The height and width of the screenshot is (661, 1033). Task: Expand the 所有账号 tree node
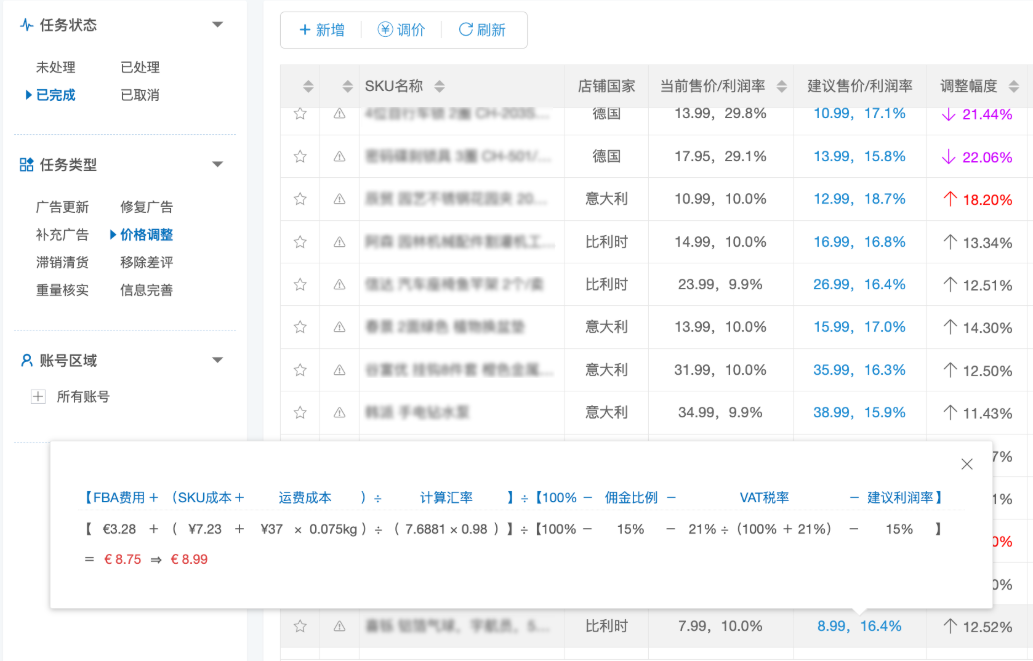click(39, 397)
